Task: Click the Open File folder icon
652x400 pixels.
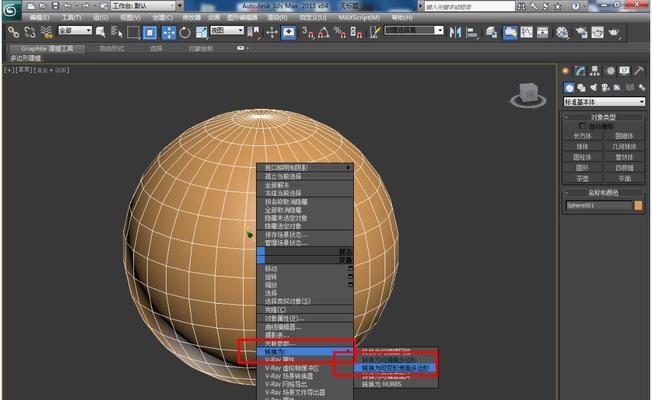Action: pos(43,6)
